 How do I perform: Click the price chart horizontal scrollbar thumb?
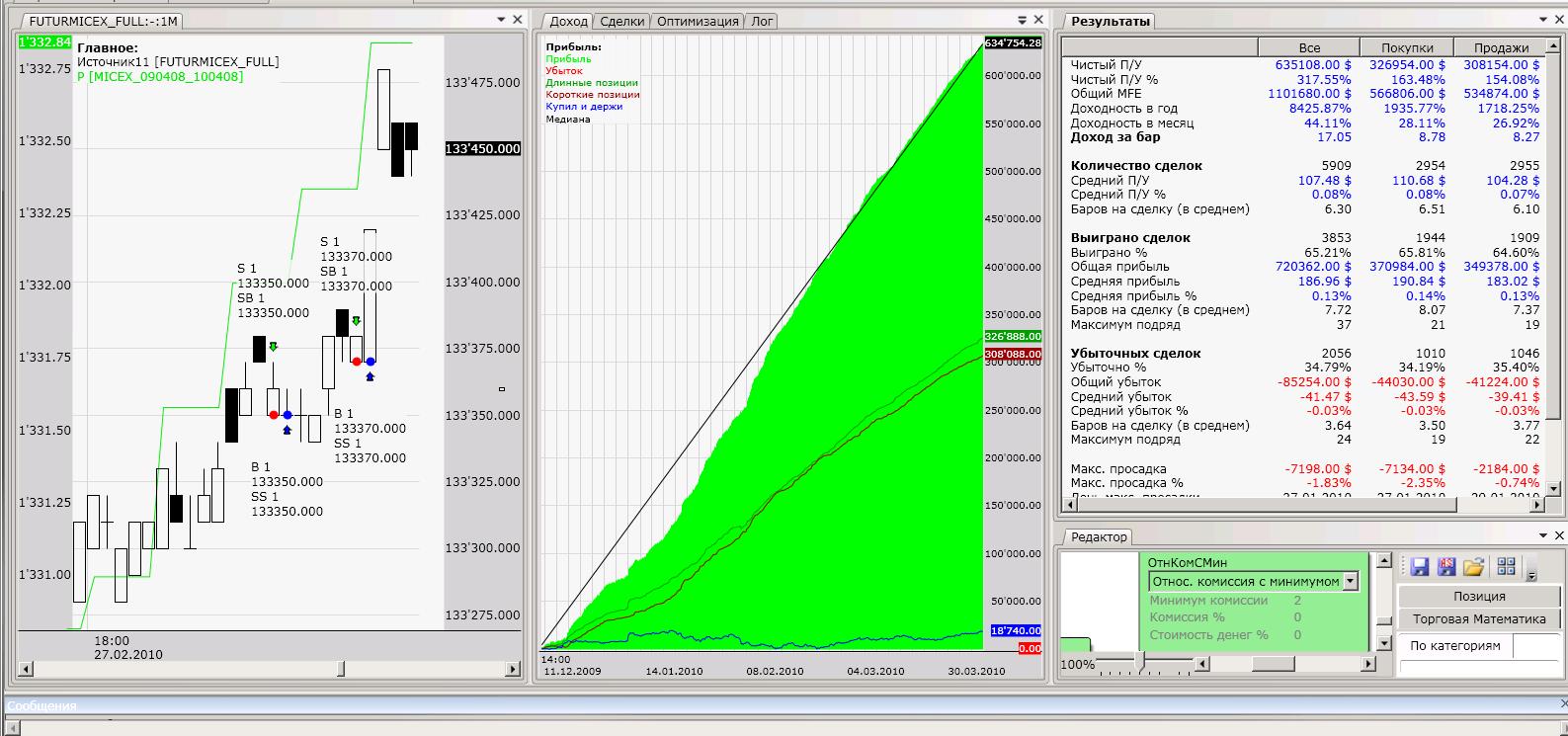[x=341, y=669]
